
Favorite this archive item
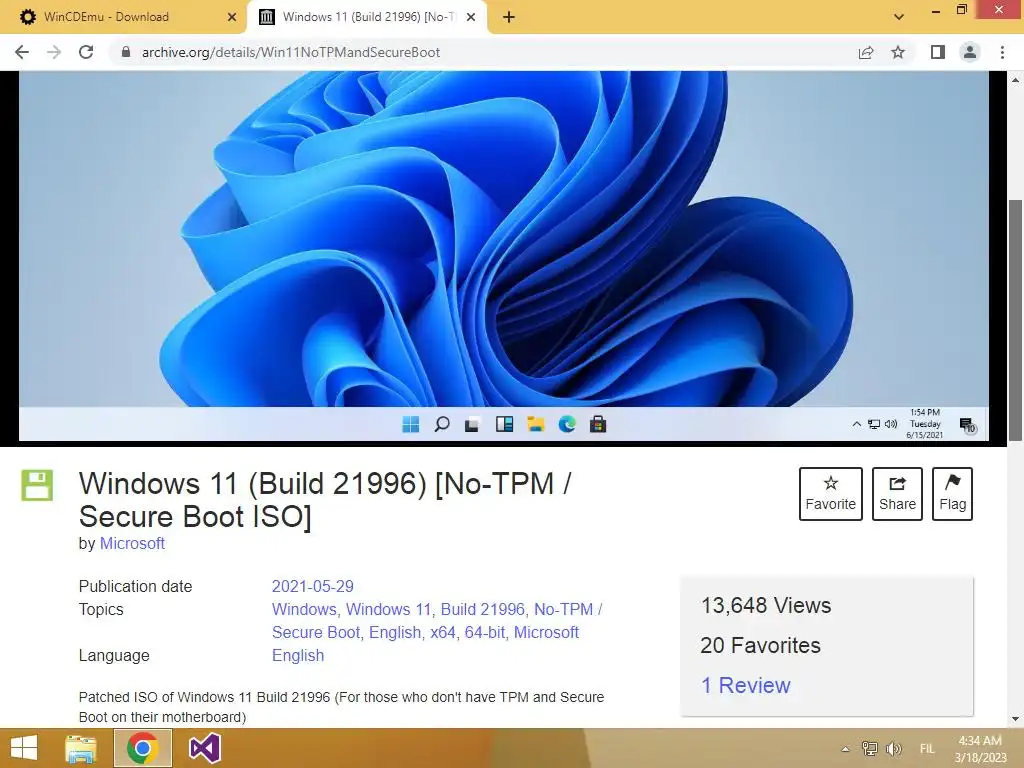click(831, 494)
